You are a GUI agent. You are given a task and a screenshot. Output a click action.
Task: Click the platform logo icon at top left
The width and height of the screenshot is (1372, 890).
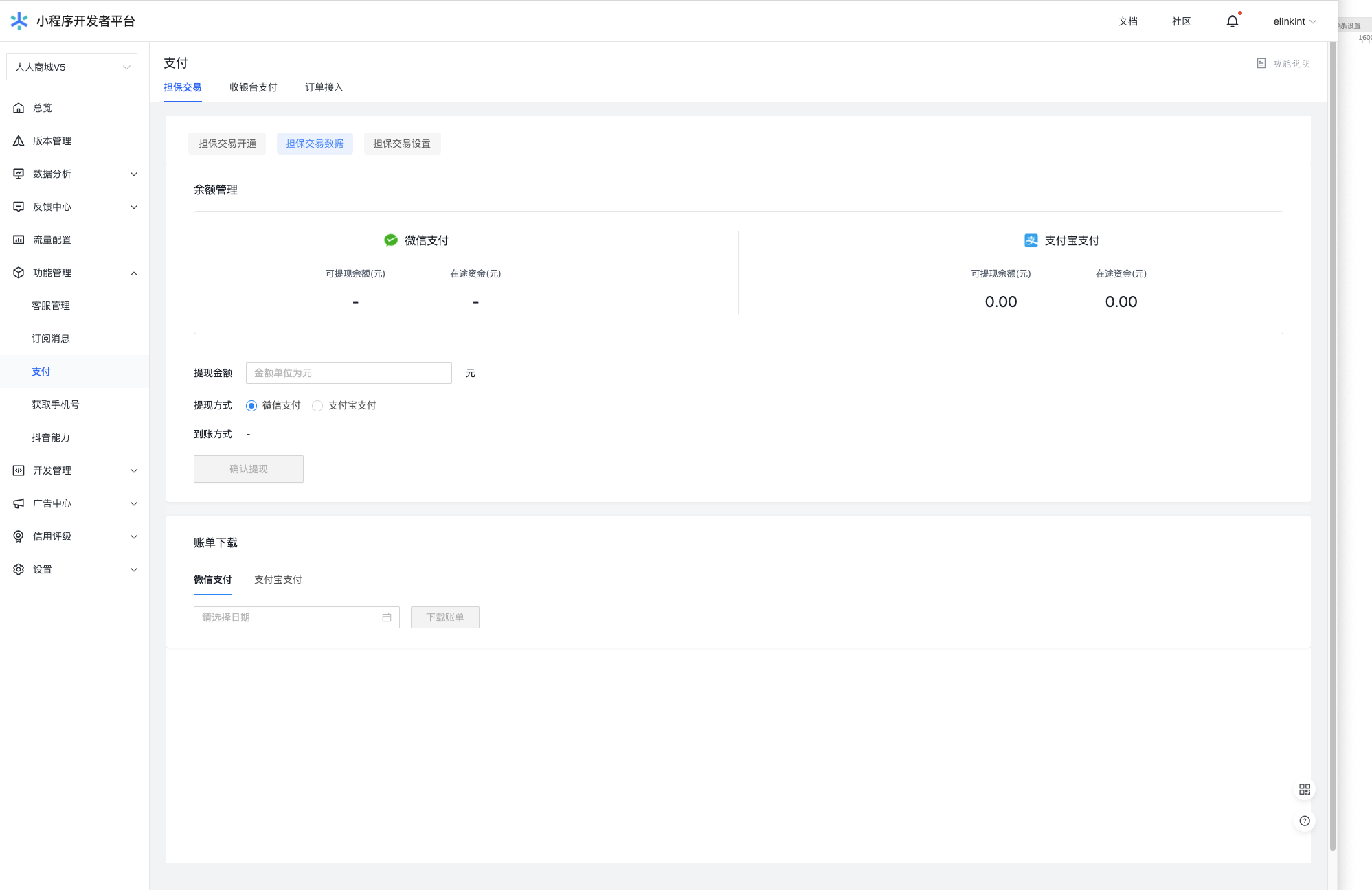click(x=19, y=21)
